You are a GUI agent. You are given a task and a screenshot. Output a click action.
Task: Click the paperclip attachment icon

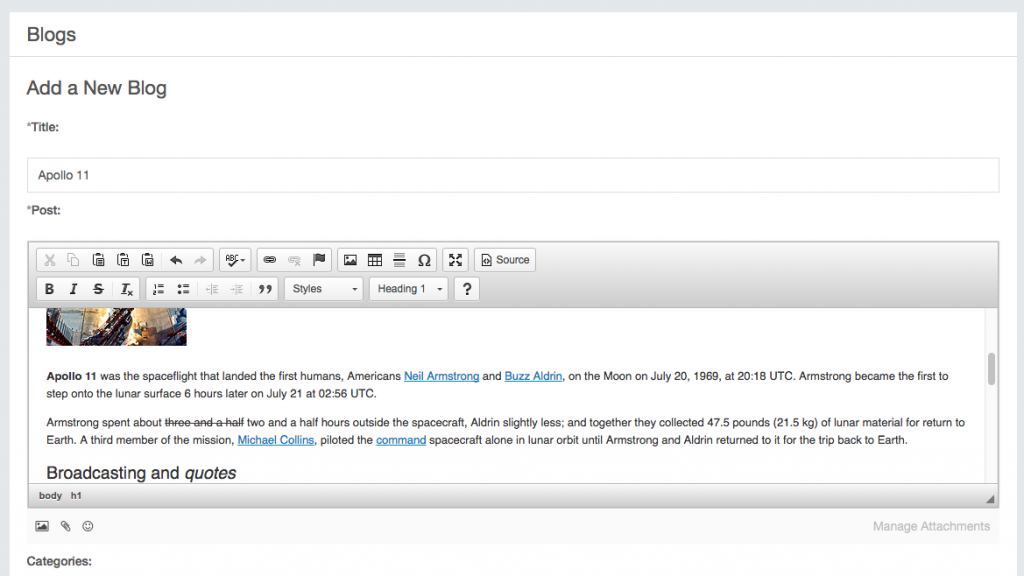click(65, 526)
